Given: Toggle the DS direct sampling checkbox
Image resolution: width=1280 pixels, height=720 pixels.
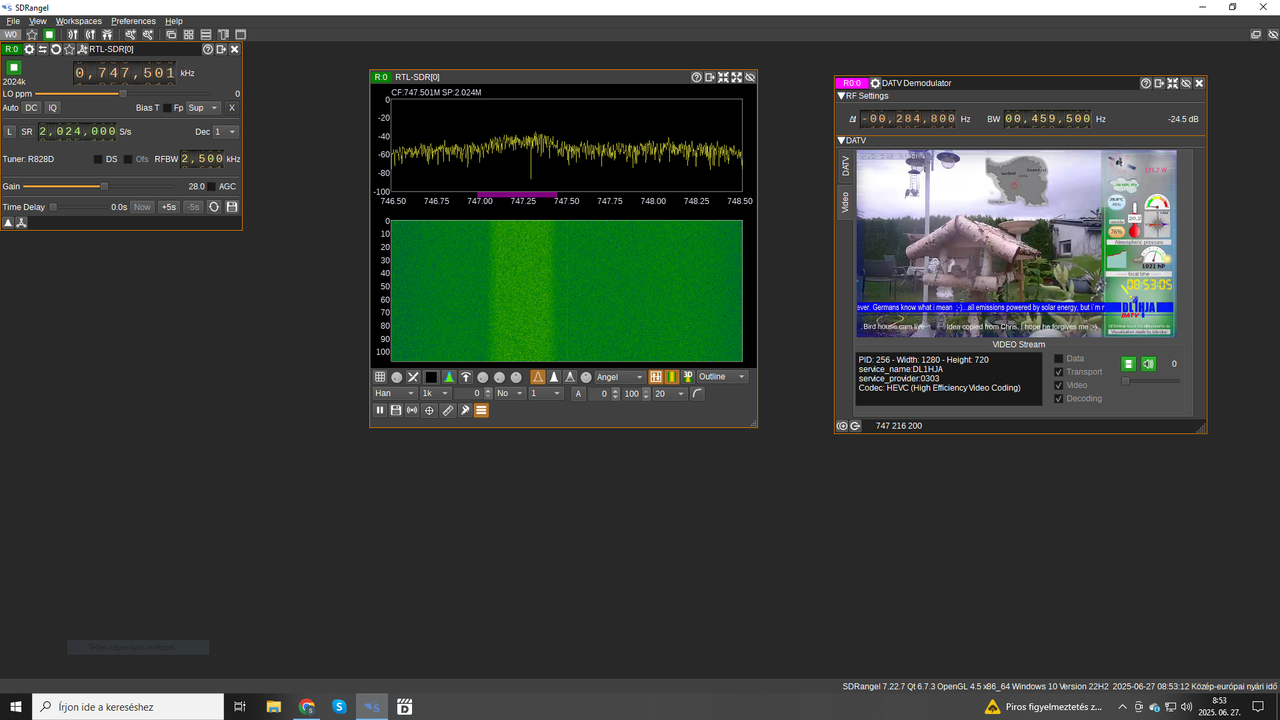Looking at the screenshot, I should pos(98,159).
